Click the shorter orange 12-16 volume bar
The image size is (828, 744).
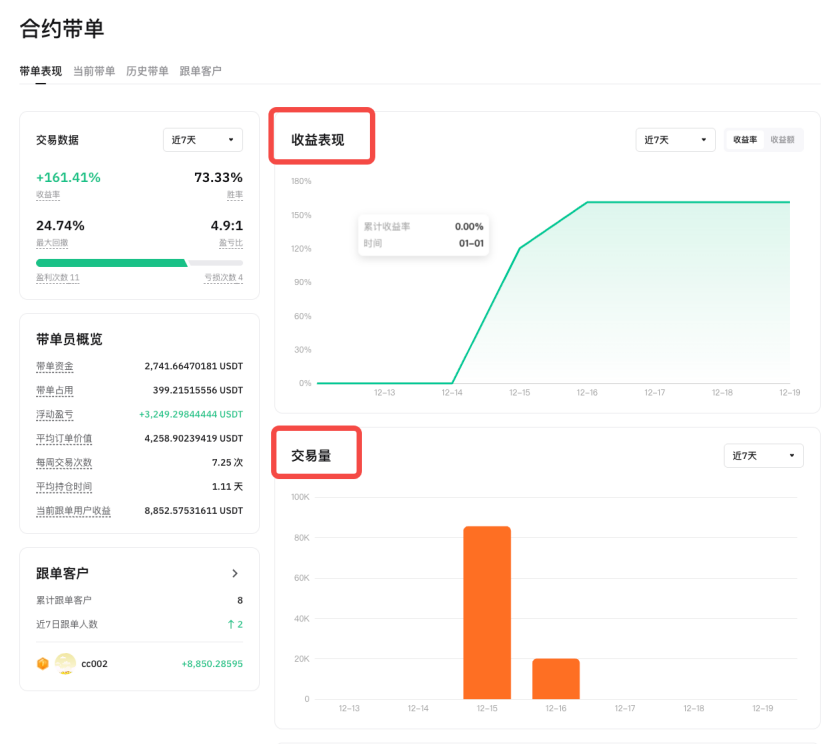tap(556, 678)
